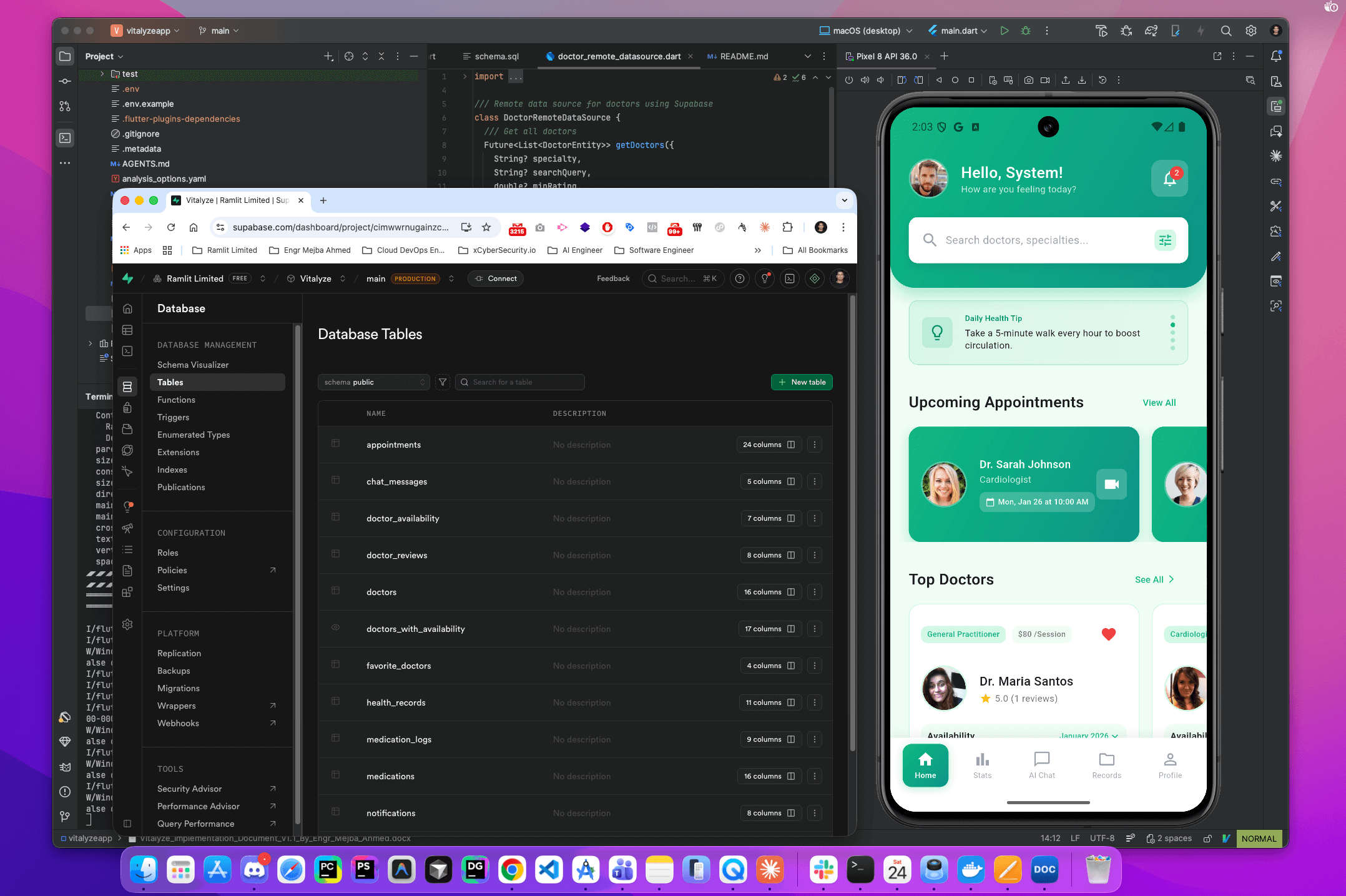Open Chrome's extensions puzzle-piece icon

tap(787, 227)
